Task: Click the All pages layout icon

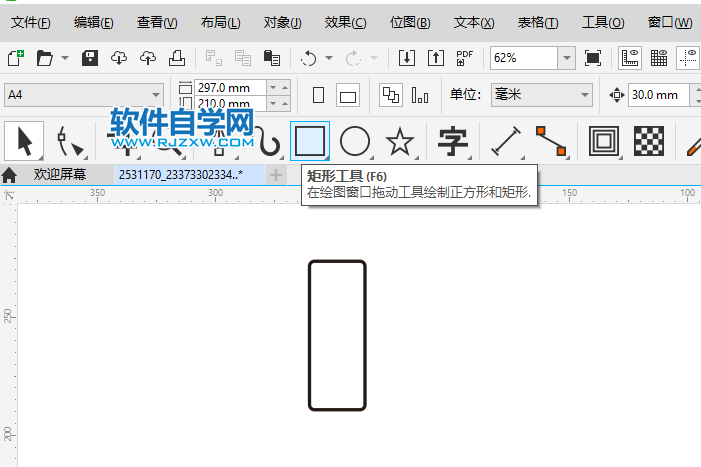Action: pyautogui.click(x=391, y=95)
